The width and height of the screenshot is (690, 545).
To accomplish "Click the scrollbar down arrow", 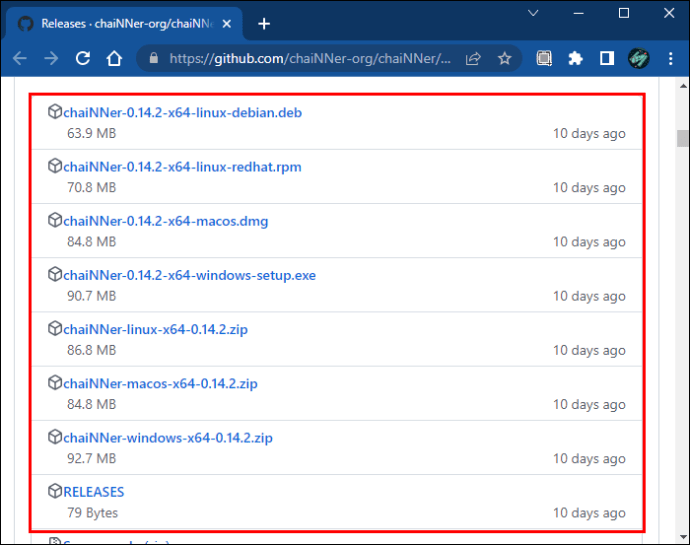I will pos(683,537).
